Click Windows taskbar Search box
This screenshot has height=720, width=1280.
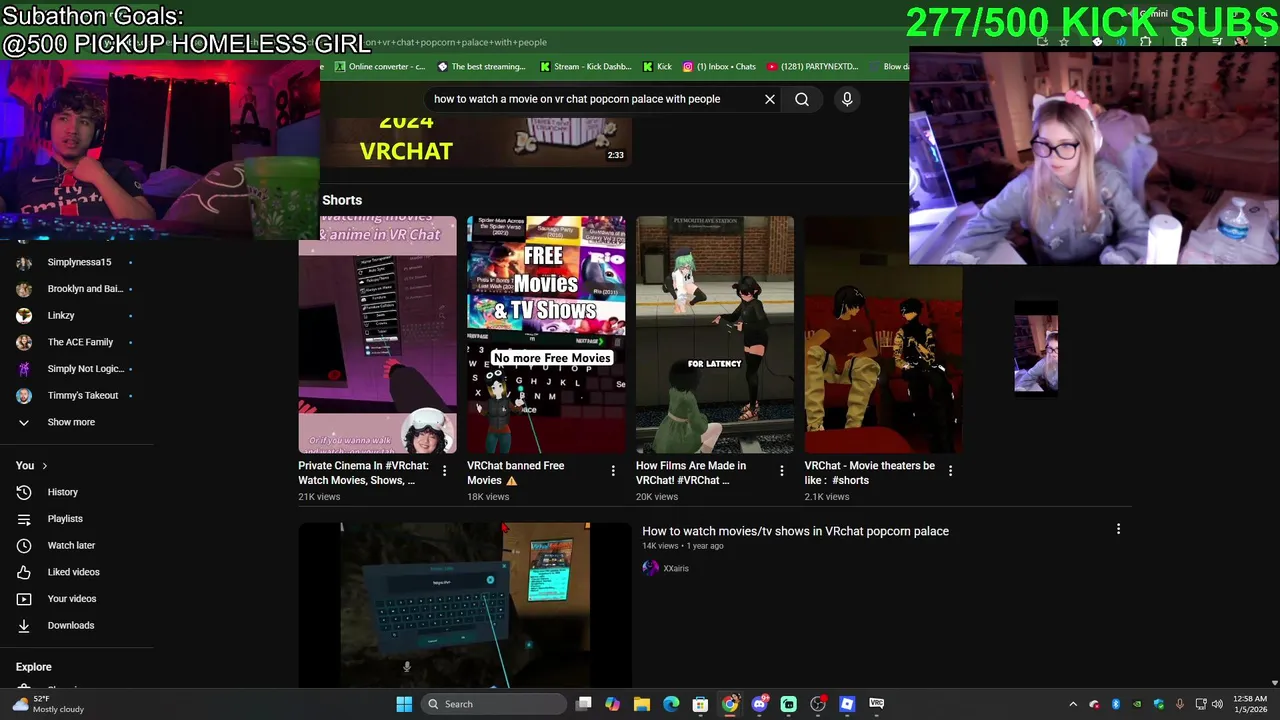(x=493, y=704)
